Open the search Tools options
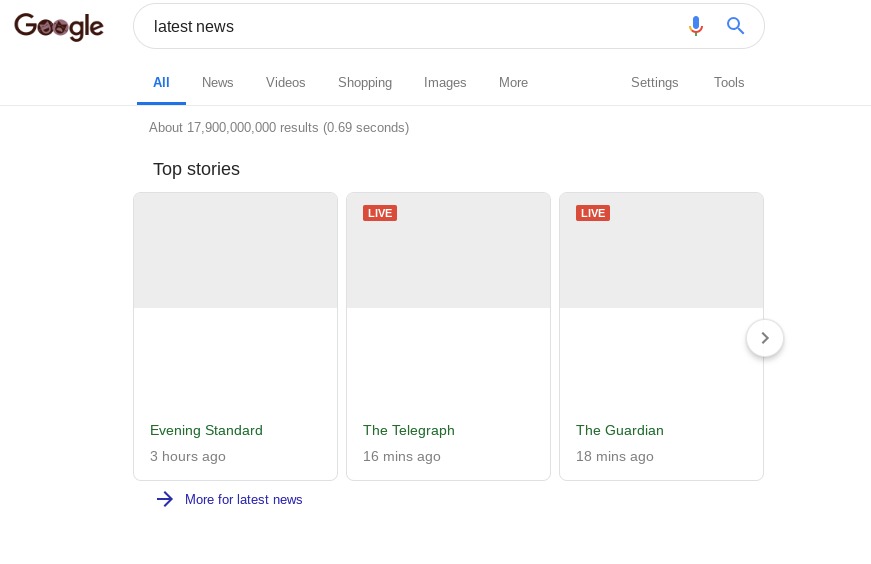Viewport: 871px width, 564px height. click(729, 83)
